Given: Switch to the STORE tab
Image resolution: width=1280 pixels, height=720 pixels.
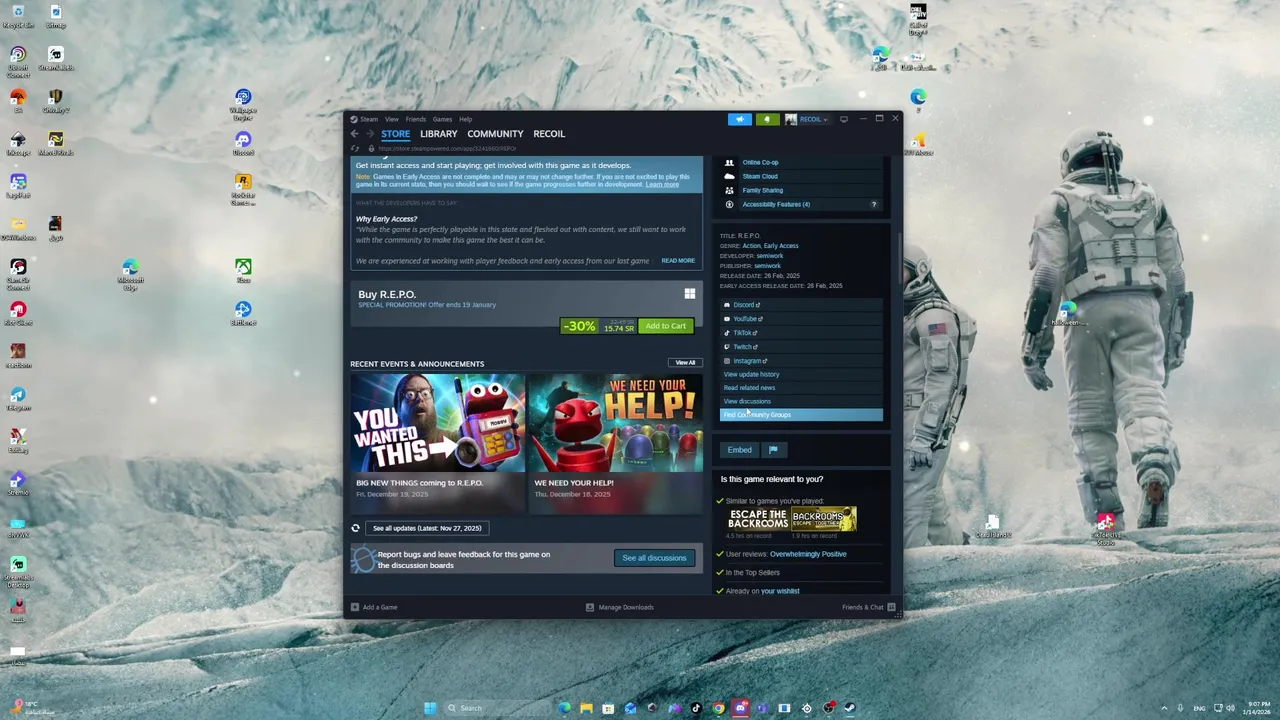Looking at the screenshot, I should [x=395, y=134].
